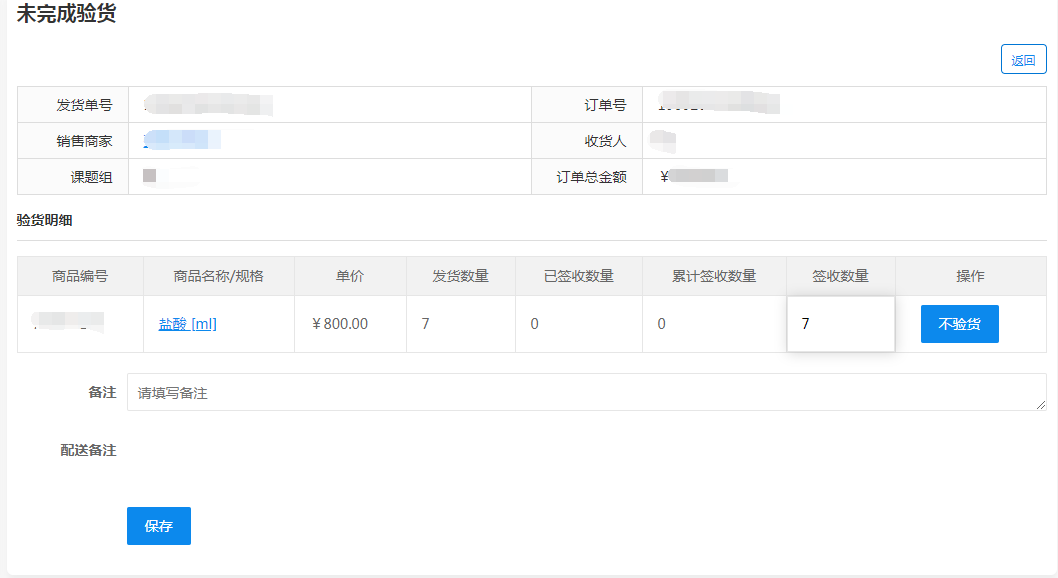
Task: Click the 订单总金额 amount value
Action: click(x=695, y=177)
